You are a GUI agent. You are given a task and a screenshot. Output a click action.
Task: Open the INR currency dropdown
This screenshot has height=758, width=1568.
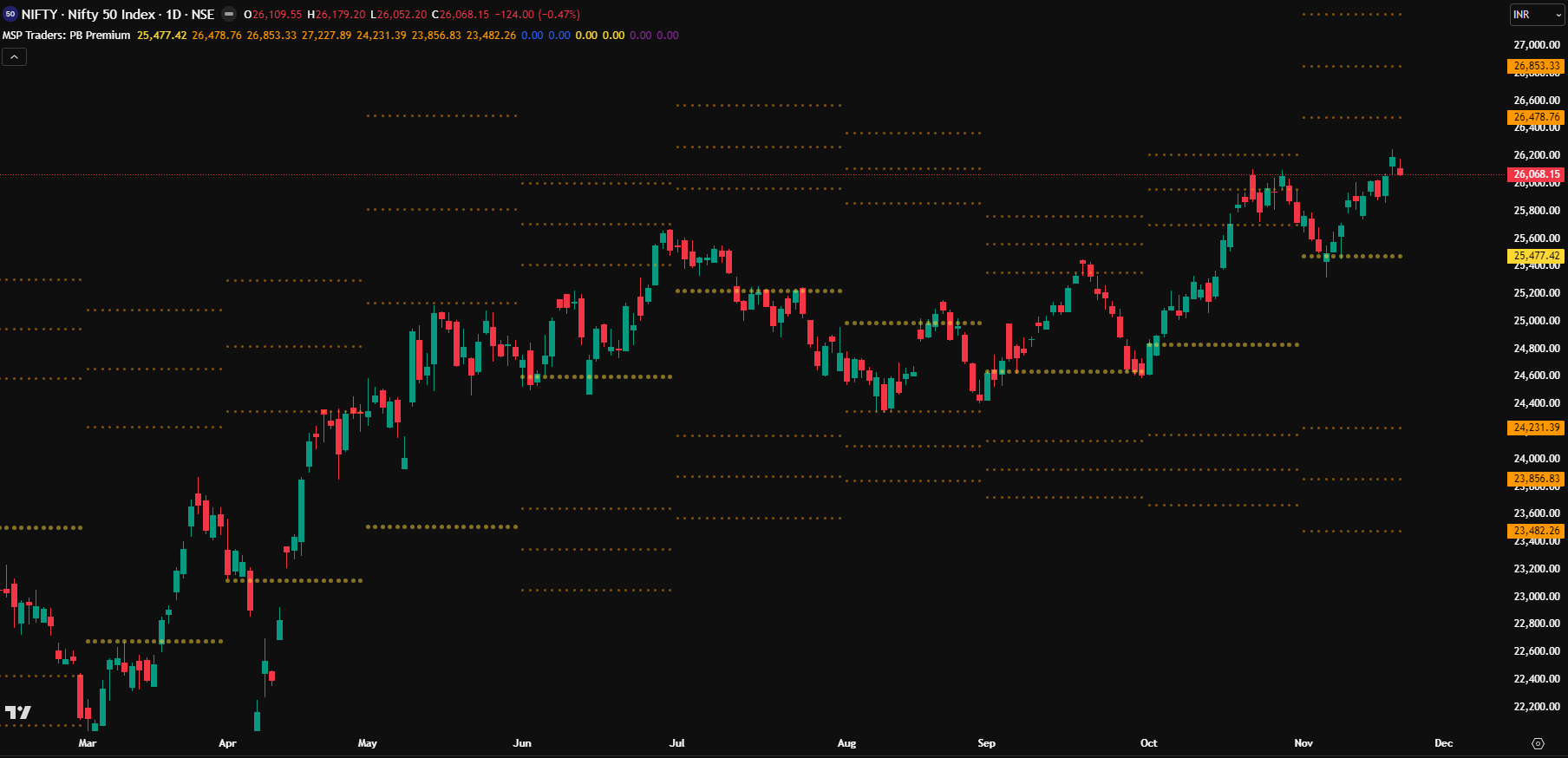click(x=1537, y=15)
